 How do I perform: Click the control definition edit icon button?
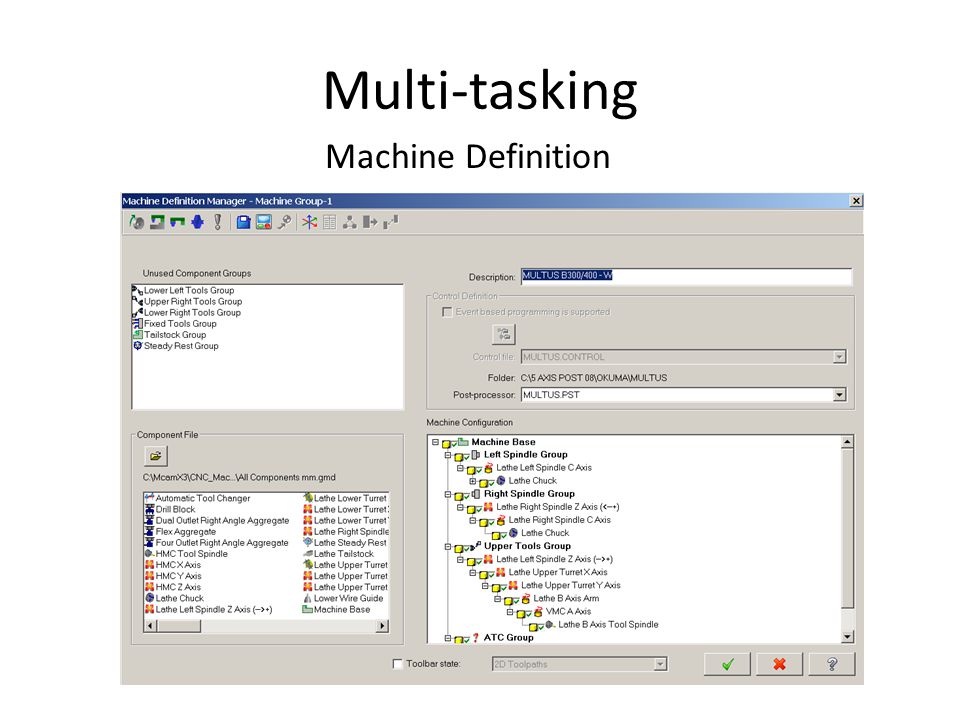[503, 334]
